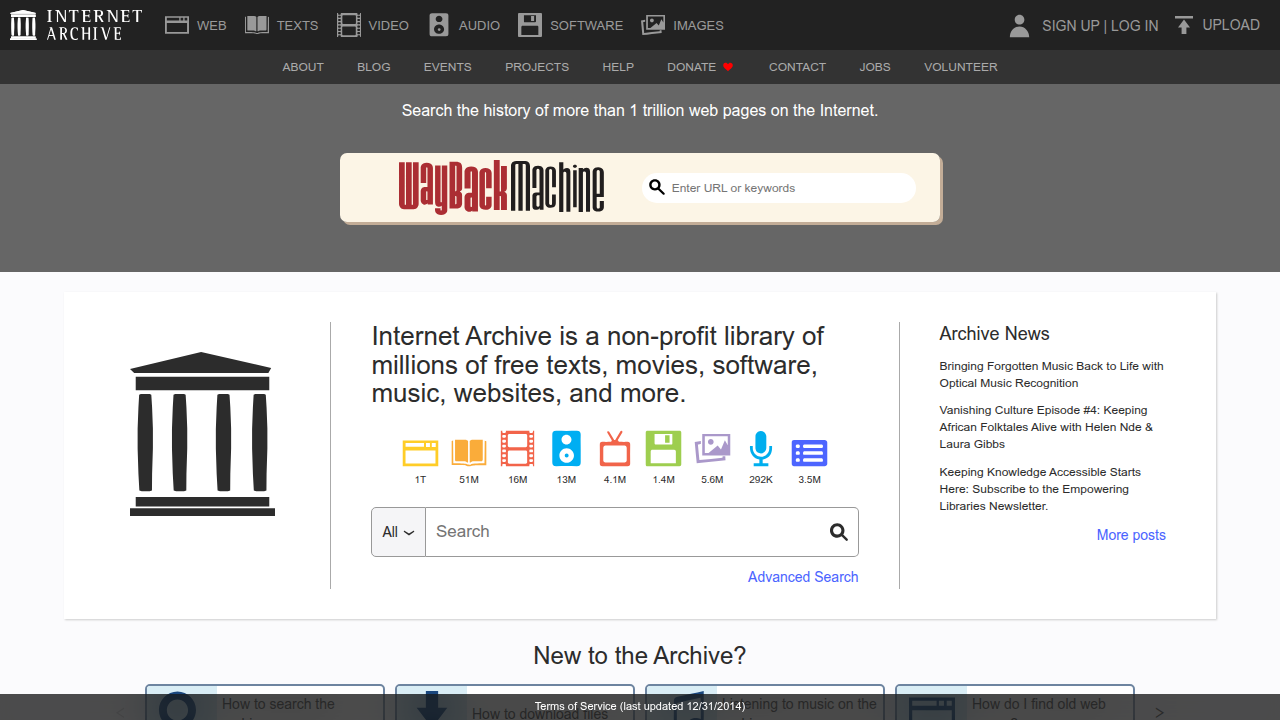Image resolution: width=1280 pixels, height=720 pixels.
Task: Open the Web section icon
Action: click(177, 25)
